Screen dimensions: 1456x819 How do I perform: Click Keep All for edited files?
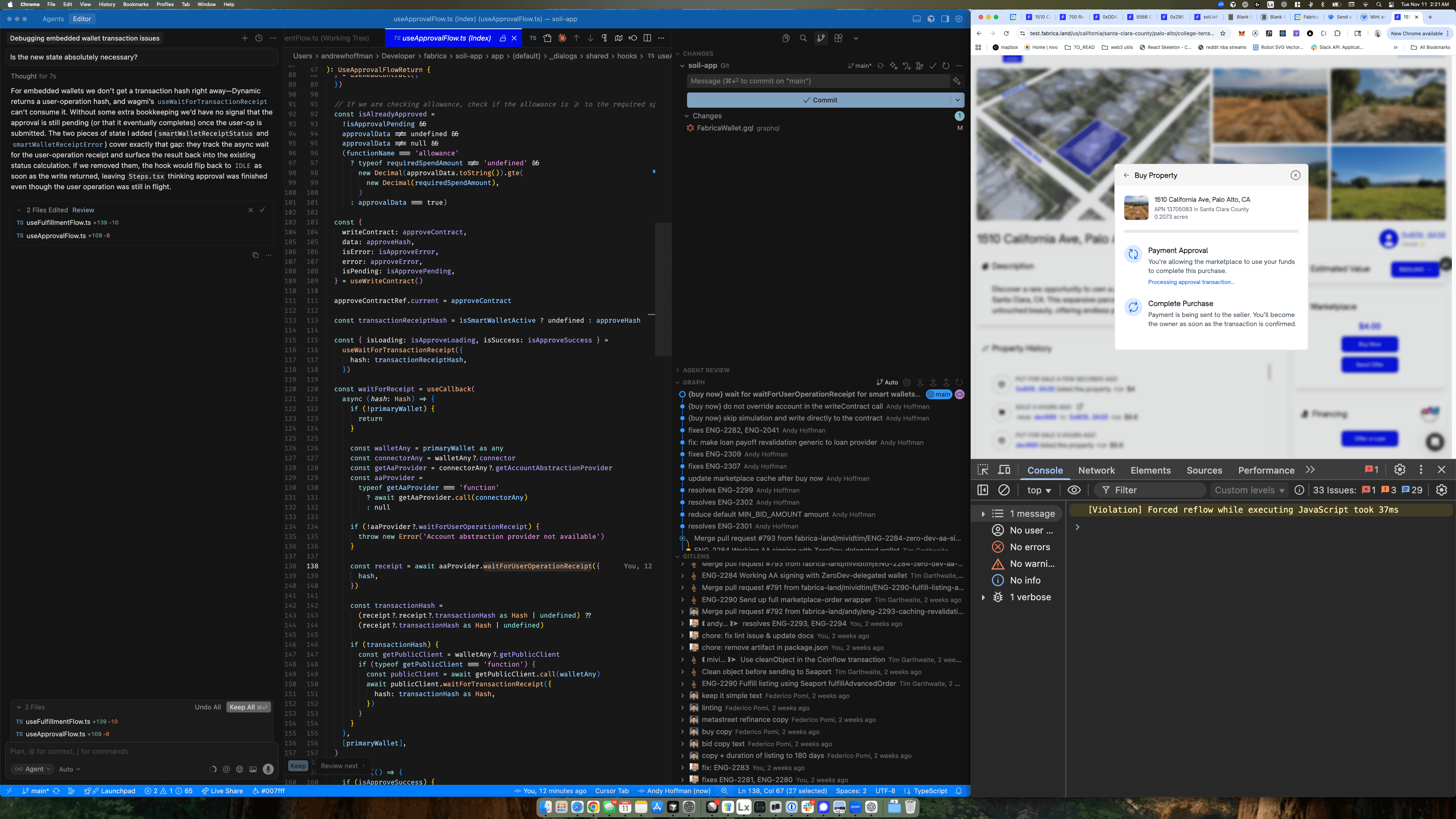click(x=248, y=707)
